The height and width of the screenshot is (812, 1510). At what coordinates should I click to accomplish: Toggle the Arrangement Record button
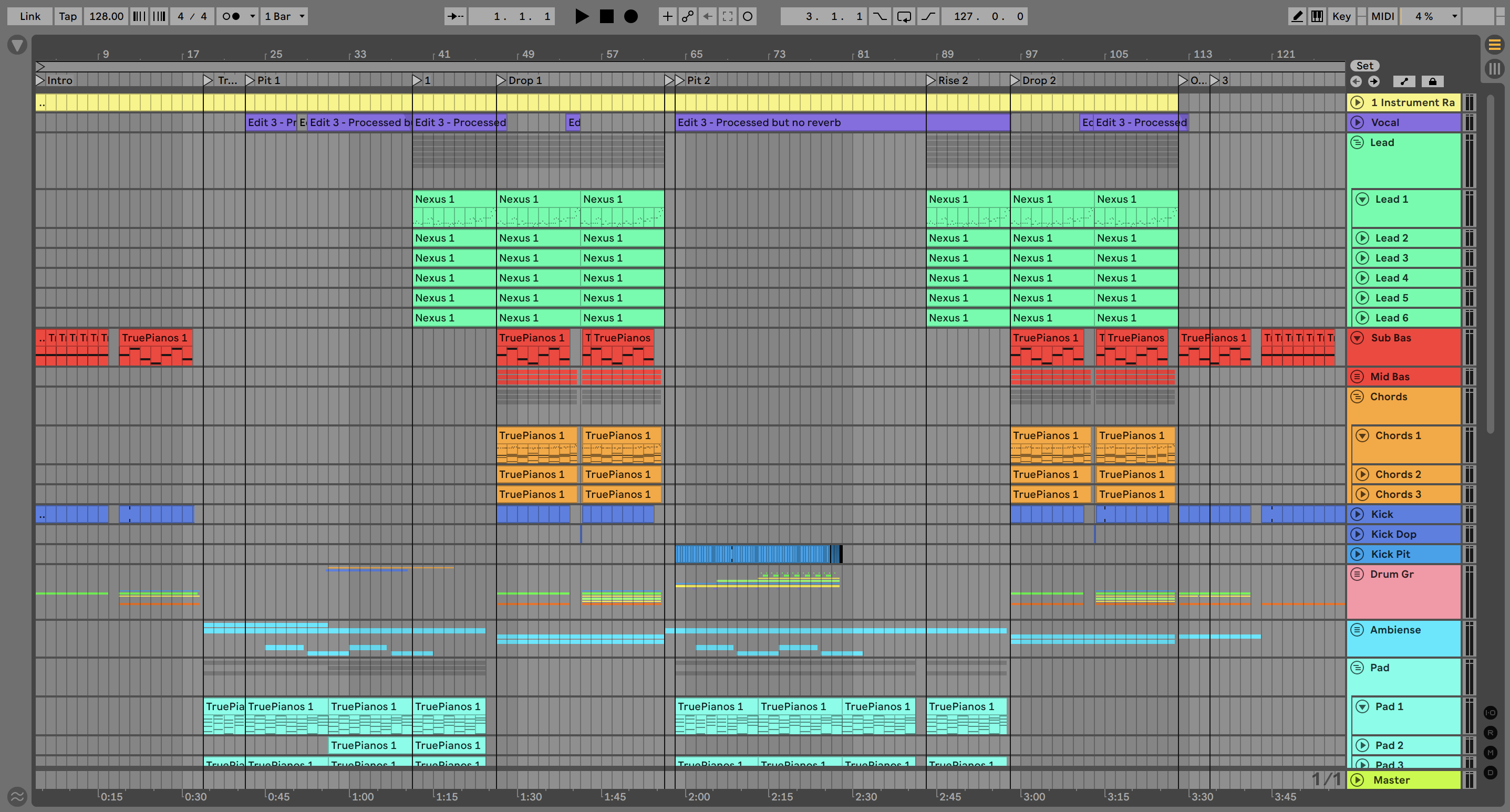click(630, 16)
